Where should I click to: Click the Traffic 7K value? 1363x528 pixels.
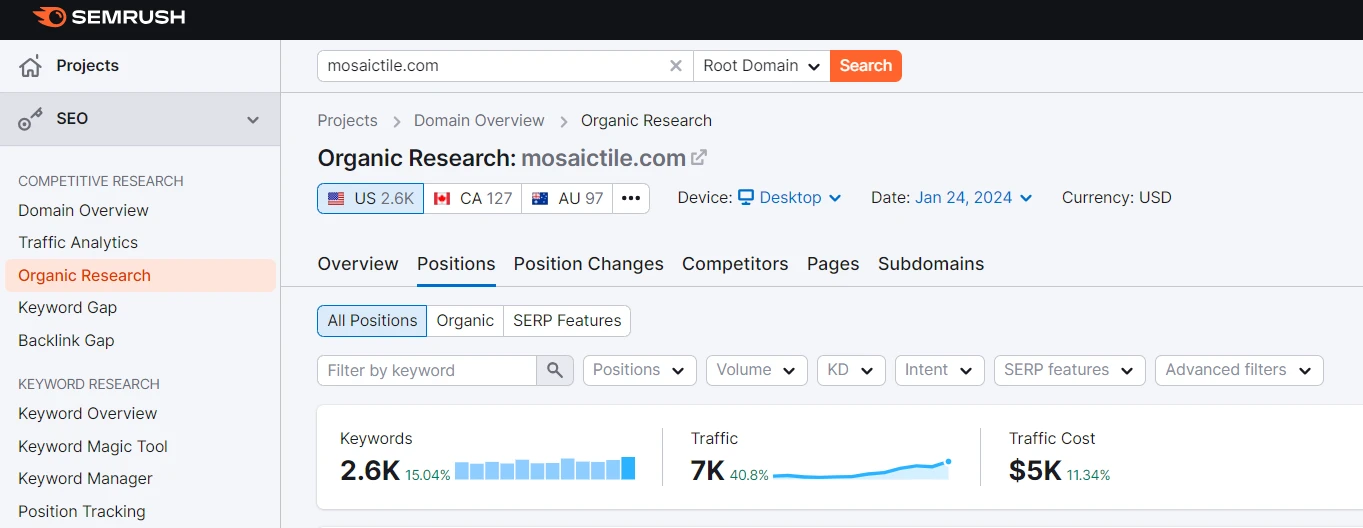coord(707,470)
